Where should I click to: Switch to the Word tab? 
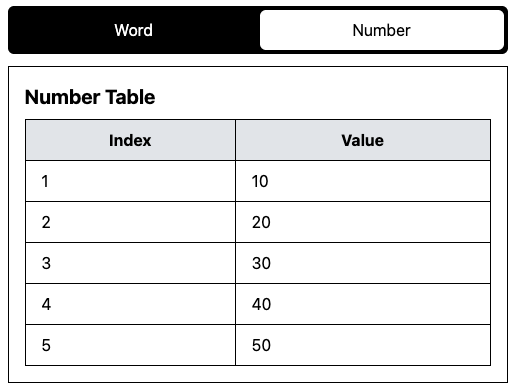coord(134,30)
